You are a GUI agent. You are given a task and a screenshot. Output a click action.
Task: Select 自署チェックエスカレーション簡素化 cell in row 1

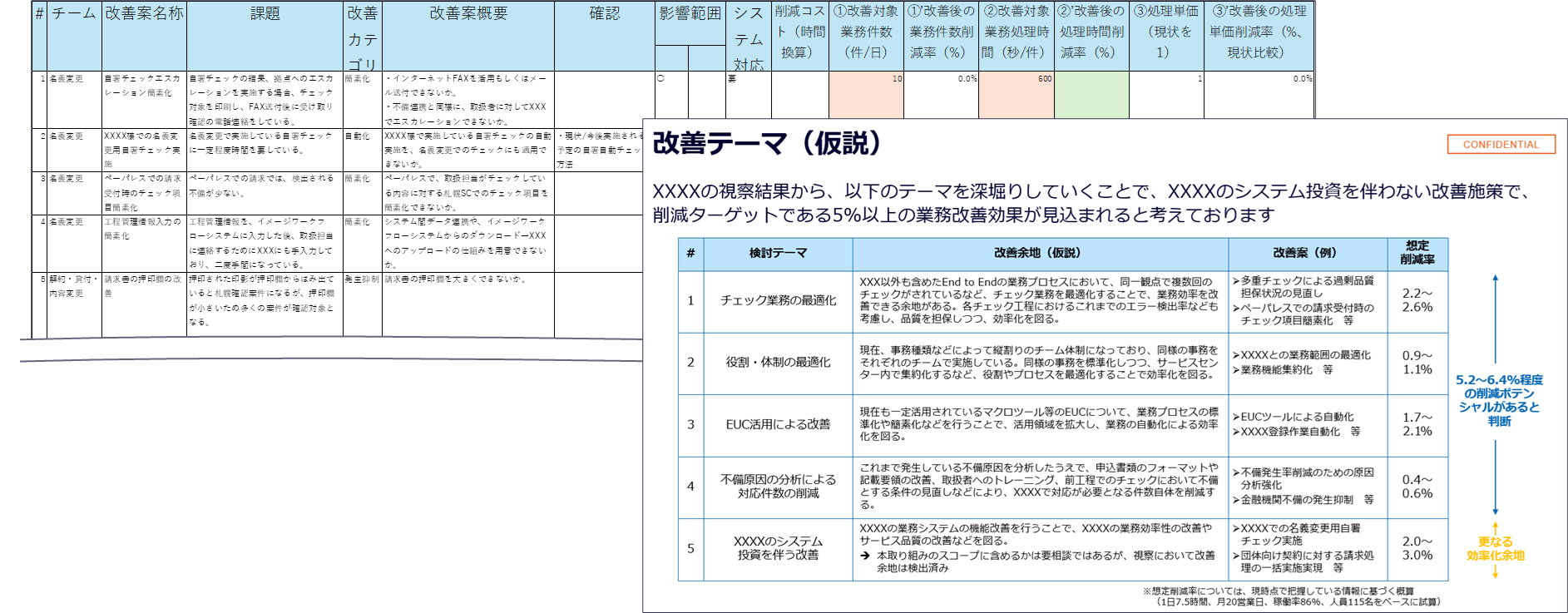pyautogui.click(x=144, y=100)
